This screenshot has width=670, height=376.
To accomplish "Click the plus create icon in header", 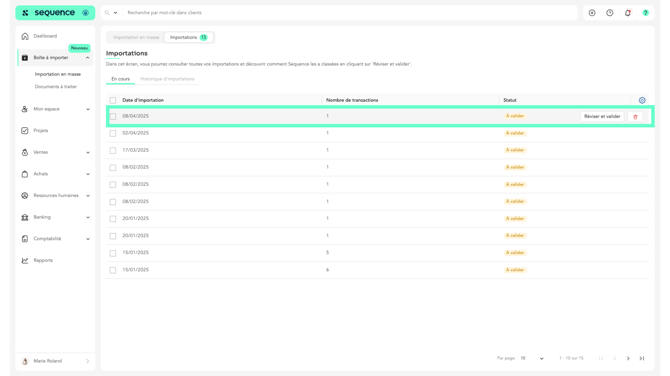I will click(592, 13).
